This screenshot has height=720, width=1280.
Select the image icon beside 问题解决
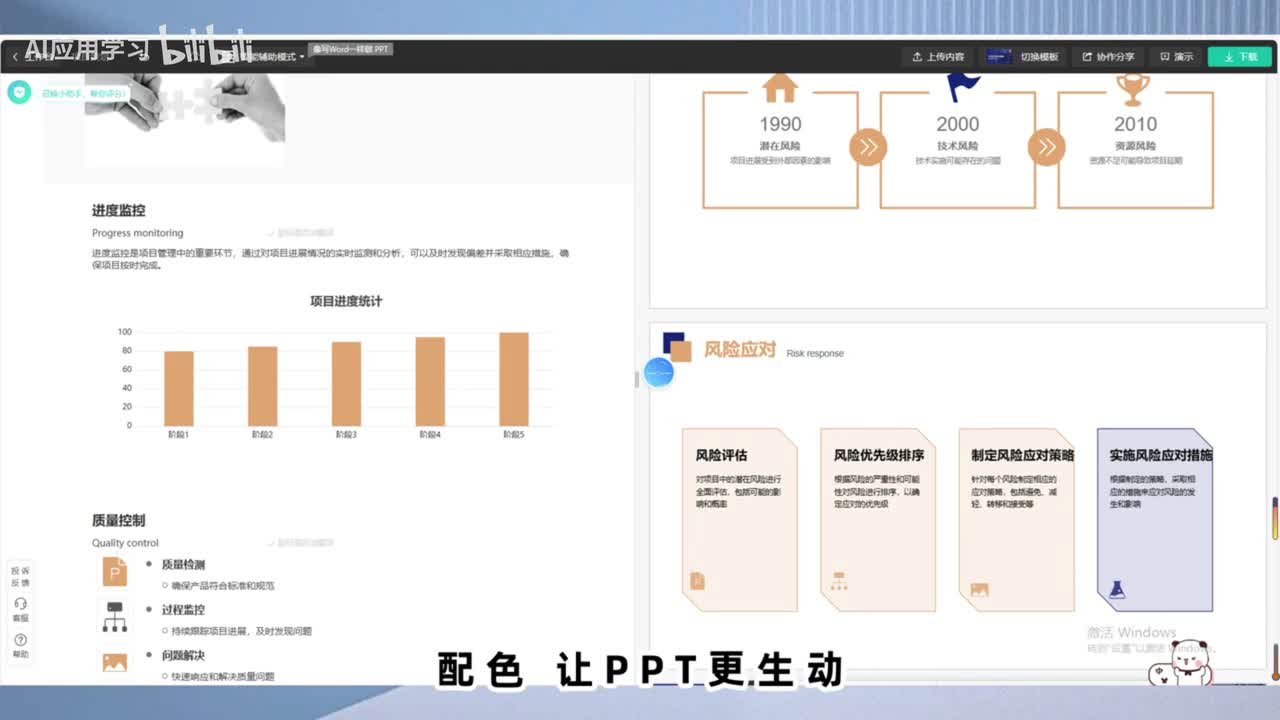115,661
